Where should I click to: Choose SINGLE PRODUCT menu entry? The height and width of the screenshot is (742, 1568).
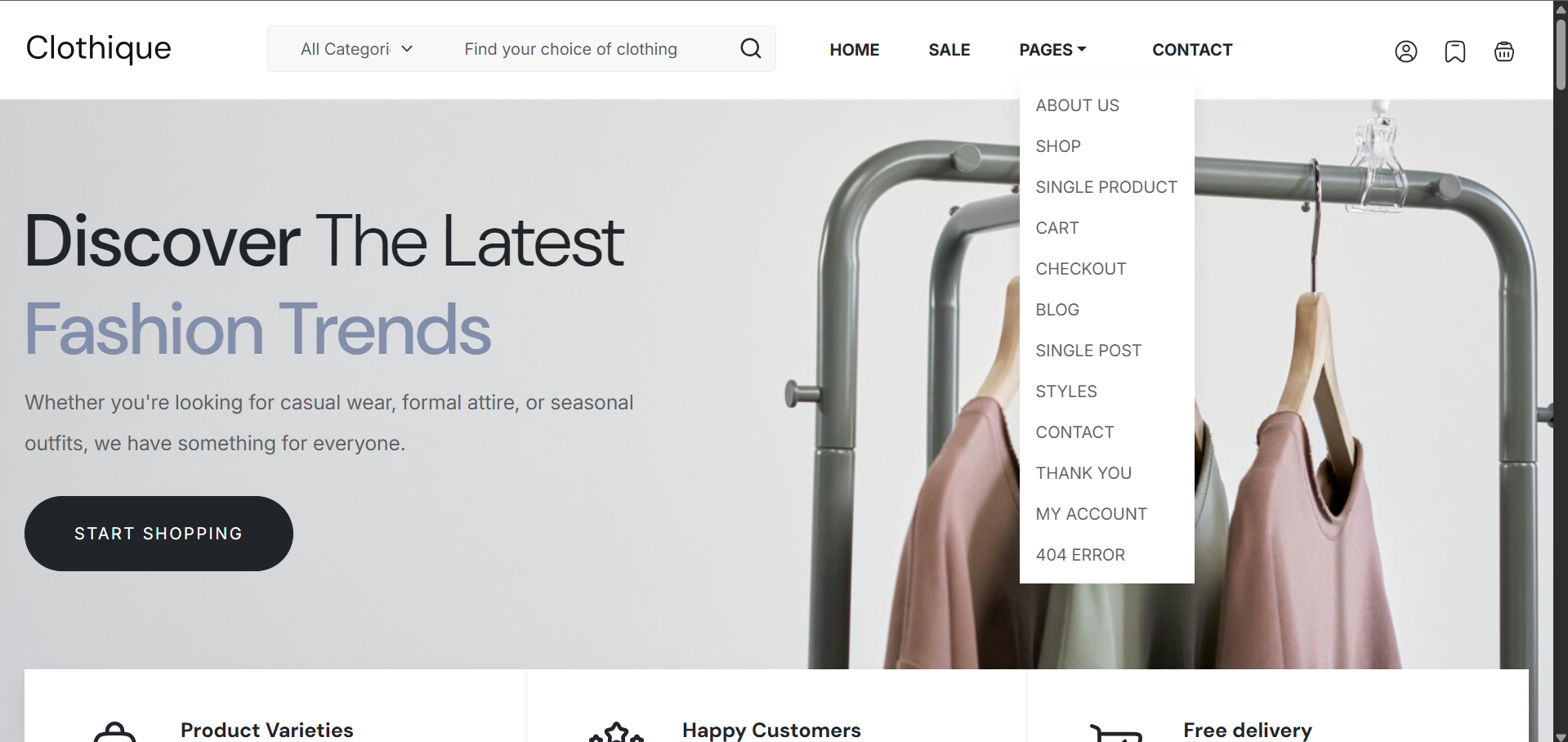(1106, 187)
